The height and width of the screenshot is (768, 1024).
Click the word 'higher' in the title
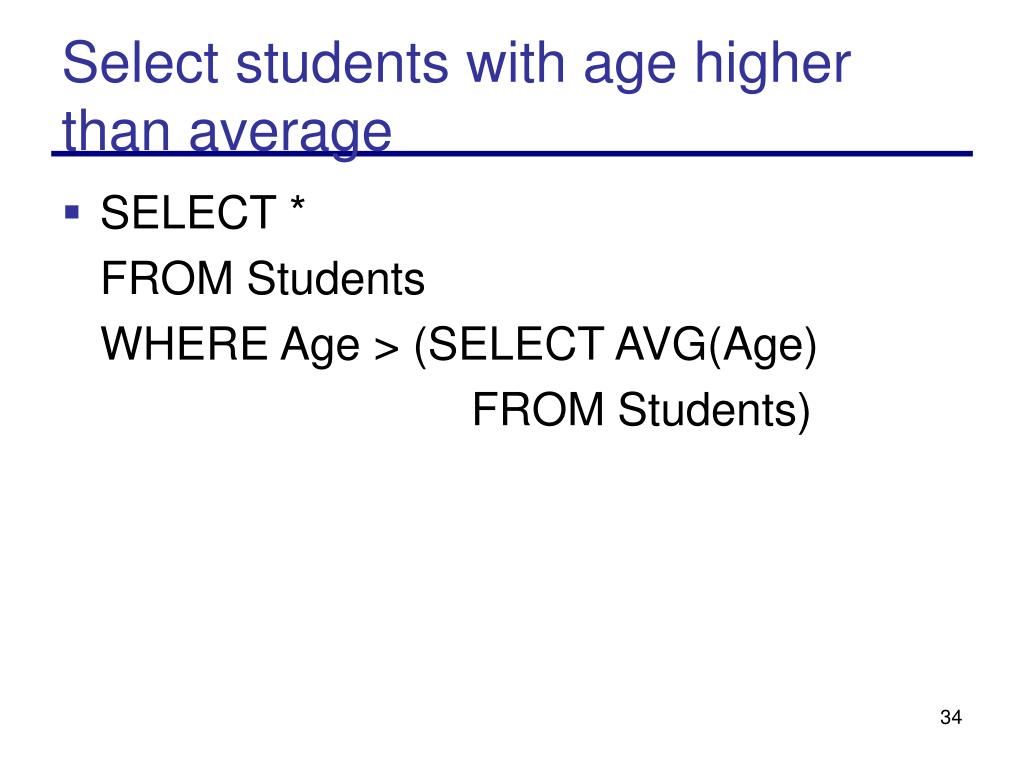tap(772, 64)
